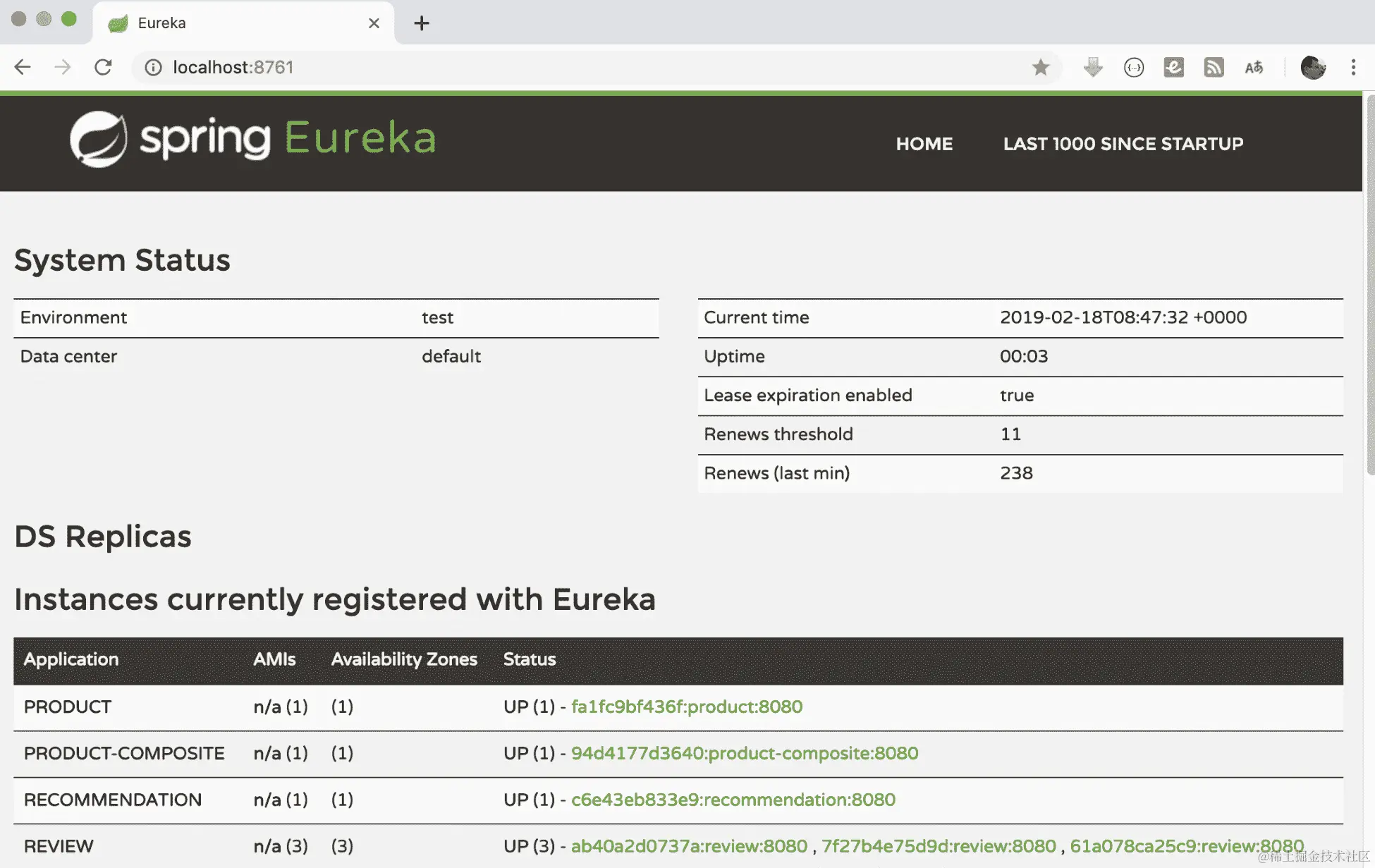This screenshot has width=1375, height=868.
Task: Click the Spring Eureka logo
Action: pos(252,138)
